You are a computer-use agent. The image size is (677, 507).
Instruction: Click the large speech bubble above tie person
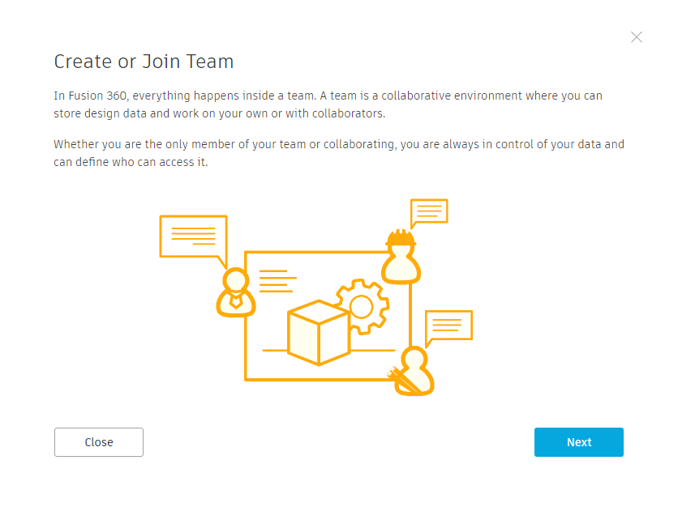point(193,240)
